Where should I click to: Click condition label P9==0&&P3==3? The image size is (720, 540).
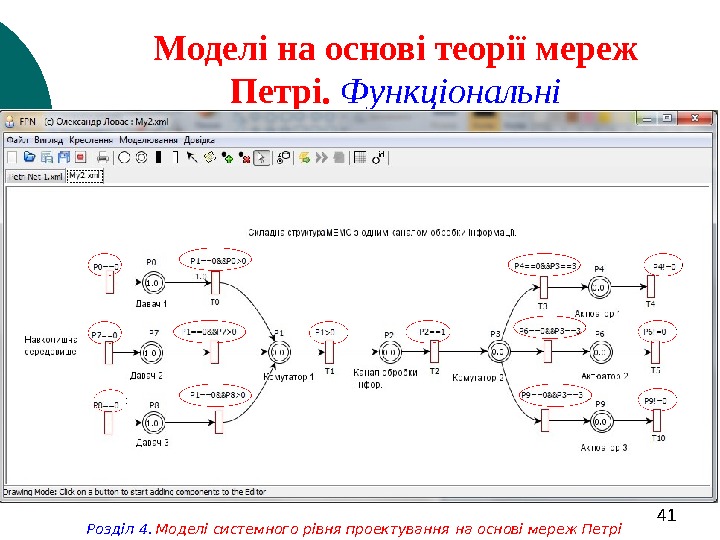click(555, 395)
